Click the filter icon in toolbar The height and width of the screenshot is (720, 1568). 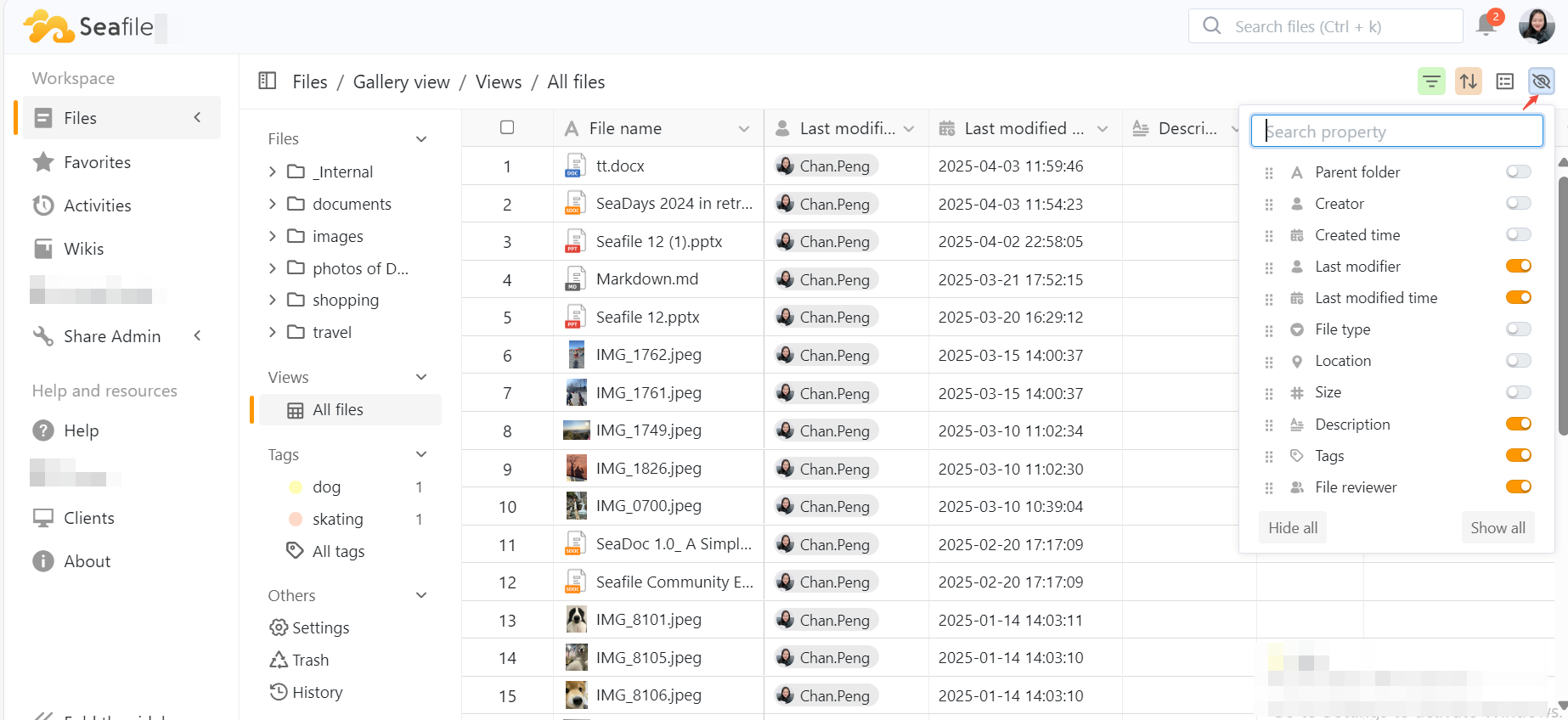click(x=1431, y=82)
